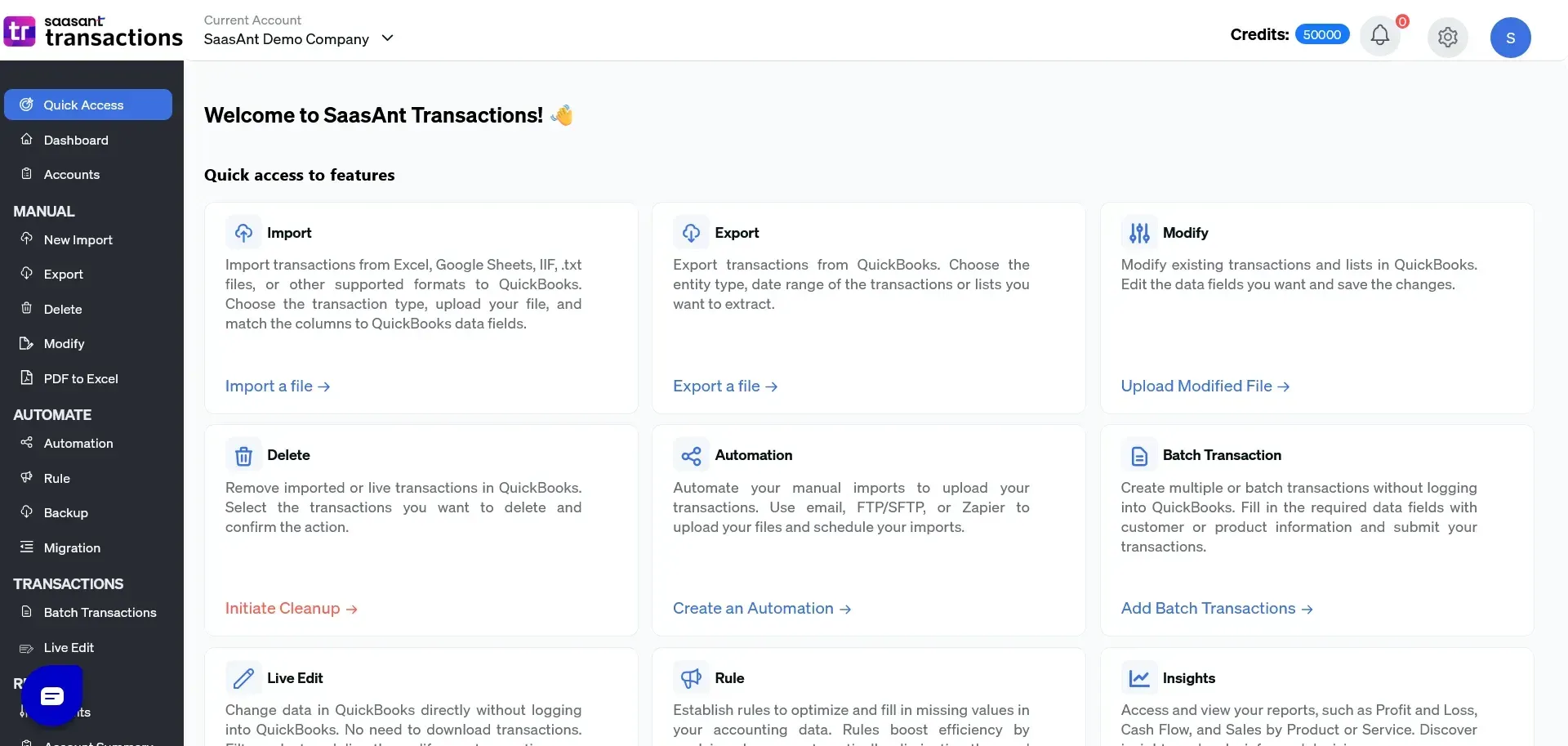The width and height of the screenshot is (1568, 746).
Task: Click the Modify card title
Action: coord(1185,233)
